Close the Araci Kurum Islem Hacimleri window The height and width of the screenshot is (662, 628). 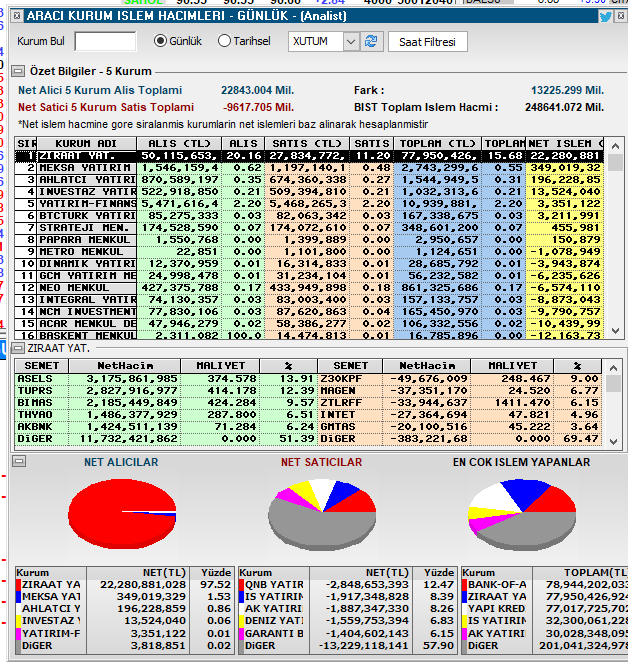(x=621, y=16)
